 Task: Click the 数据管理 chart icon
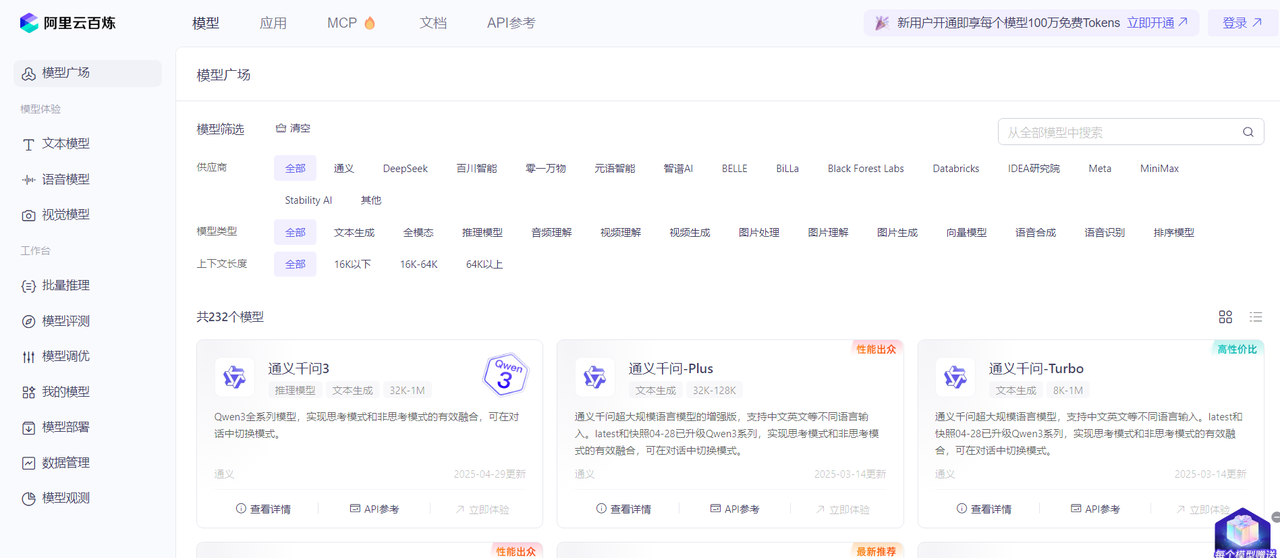(29, 463)
